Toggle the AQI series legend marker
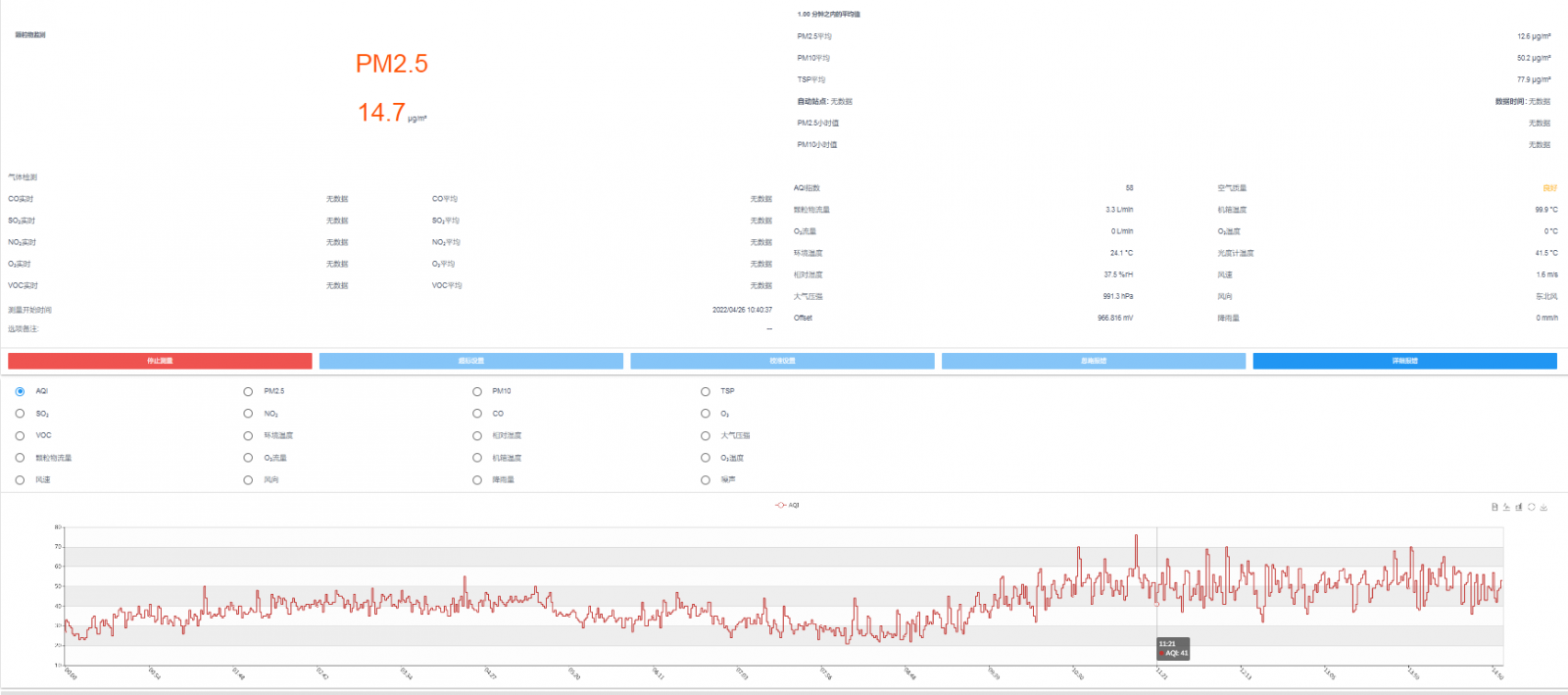Image resolution: width=1568 pixels, height=695 pixels. (x=781, y=506)
